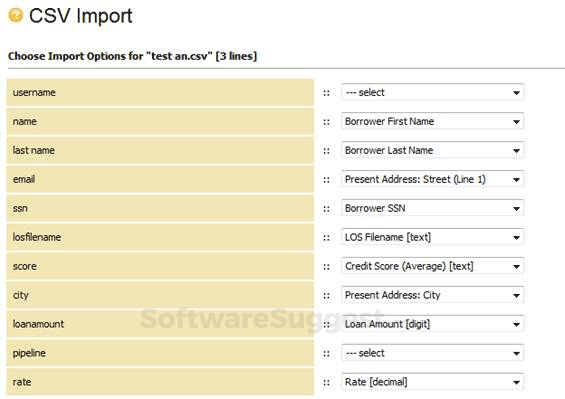Click the username CSV column row
The image size is (565, 399).
160,93
